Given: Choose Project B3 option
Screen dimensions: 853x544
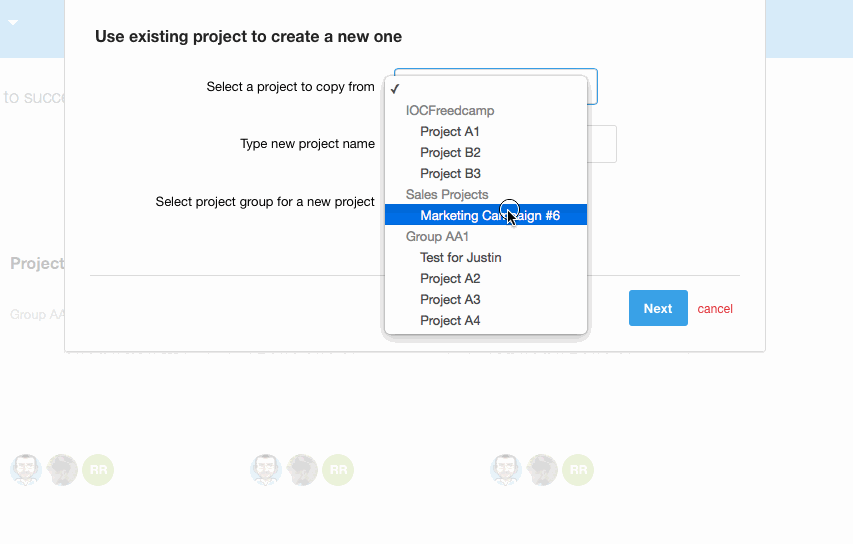Looking at the screenshot, I should pos(485,174).
